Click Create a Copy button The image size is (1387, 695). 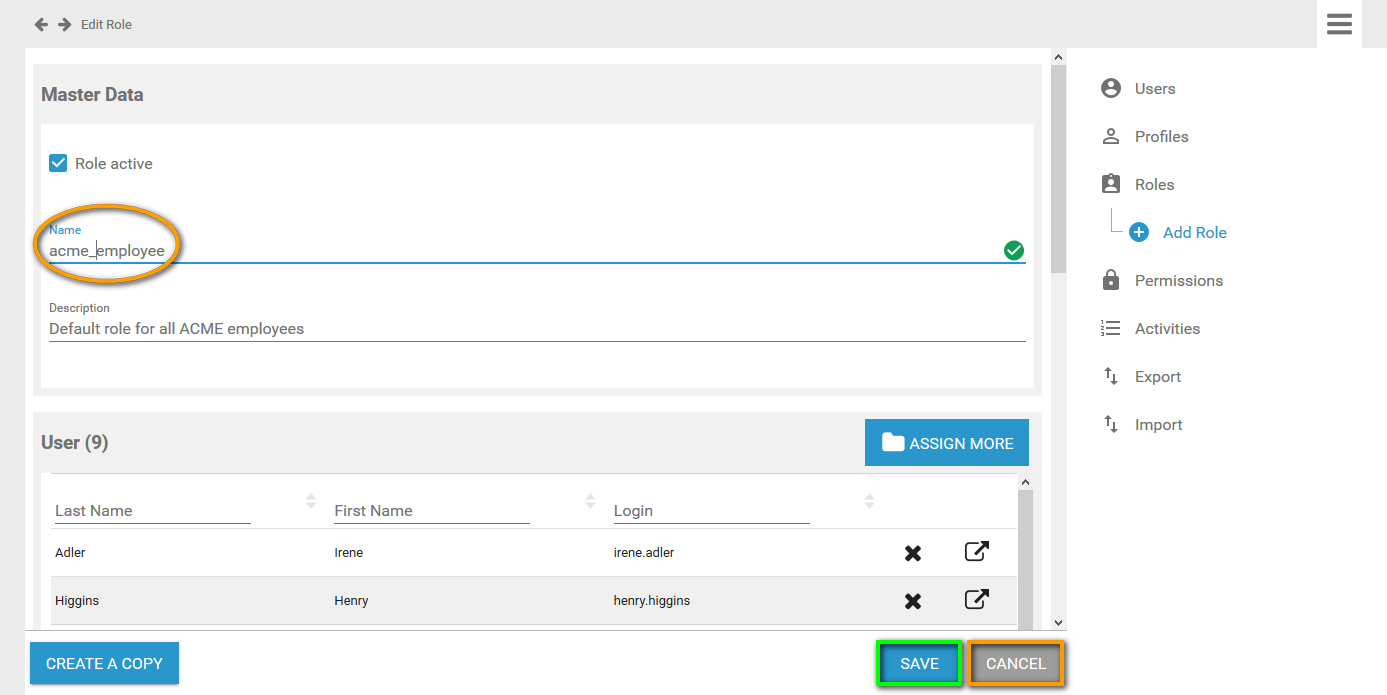(104, 664)
